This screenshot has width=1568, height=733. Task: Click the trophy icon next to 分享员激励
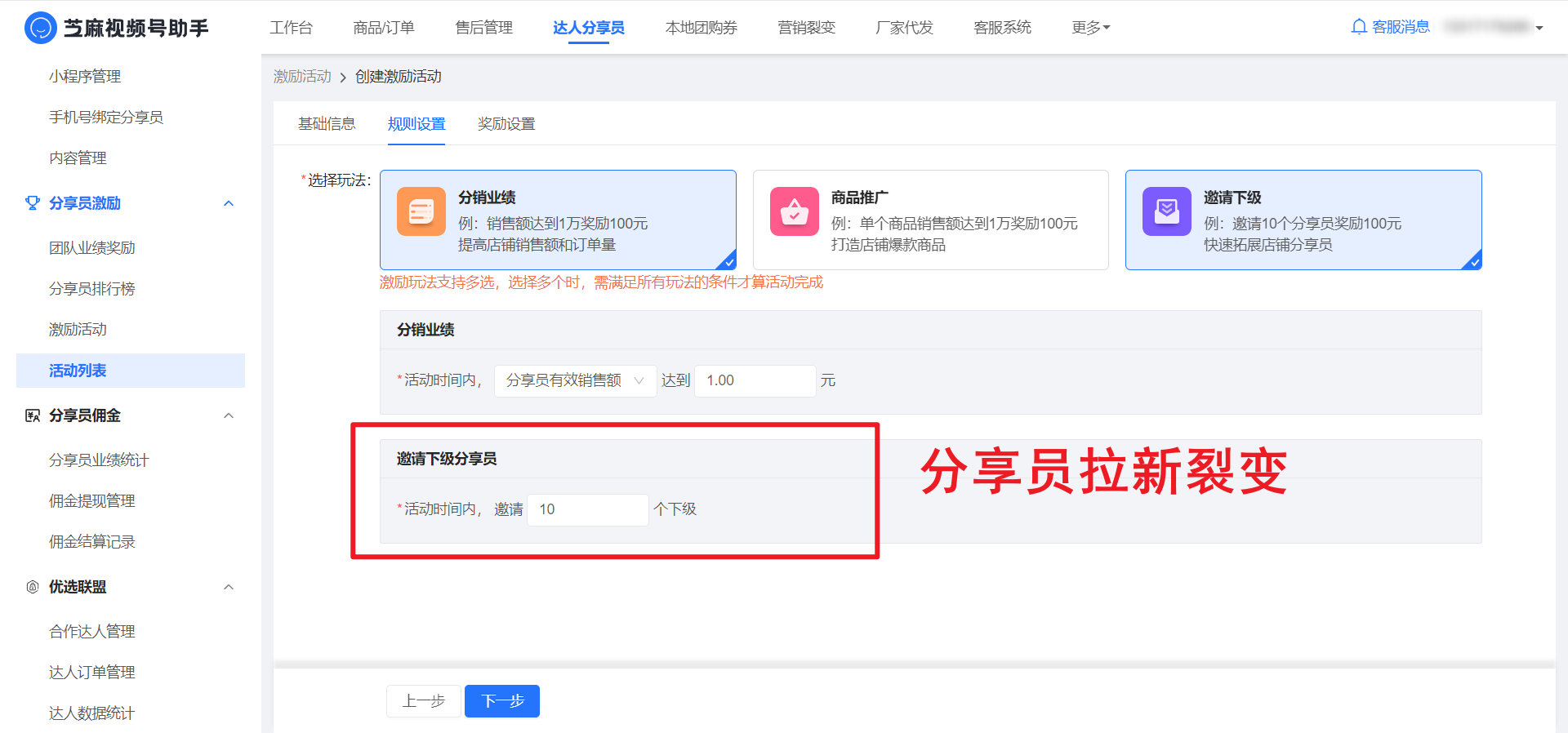click(x=33, y=203)
